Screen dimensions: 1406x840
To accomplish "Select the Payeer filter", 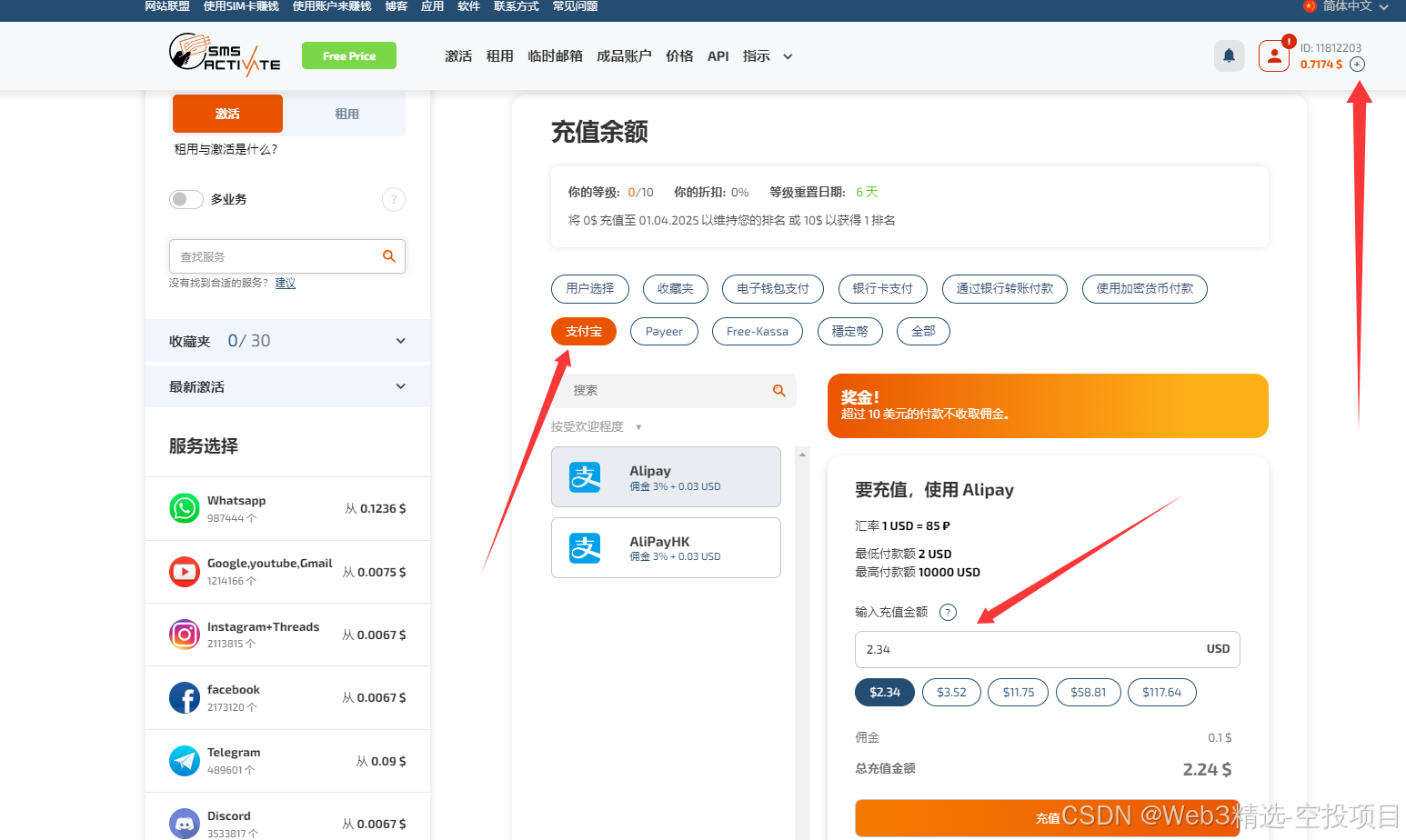I will 664,332.
